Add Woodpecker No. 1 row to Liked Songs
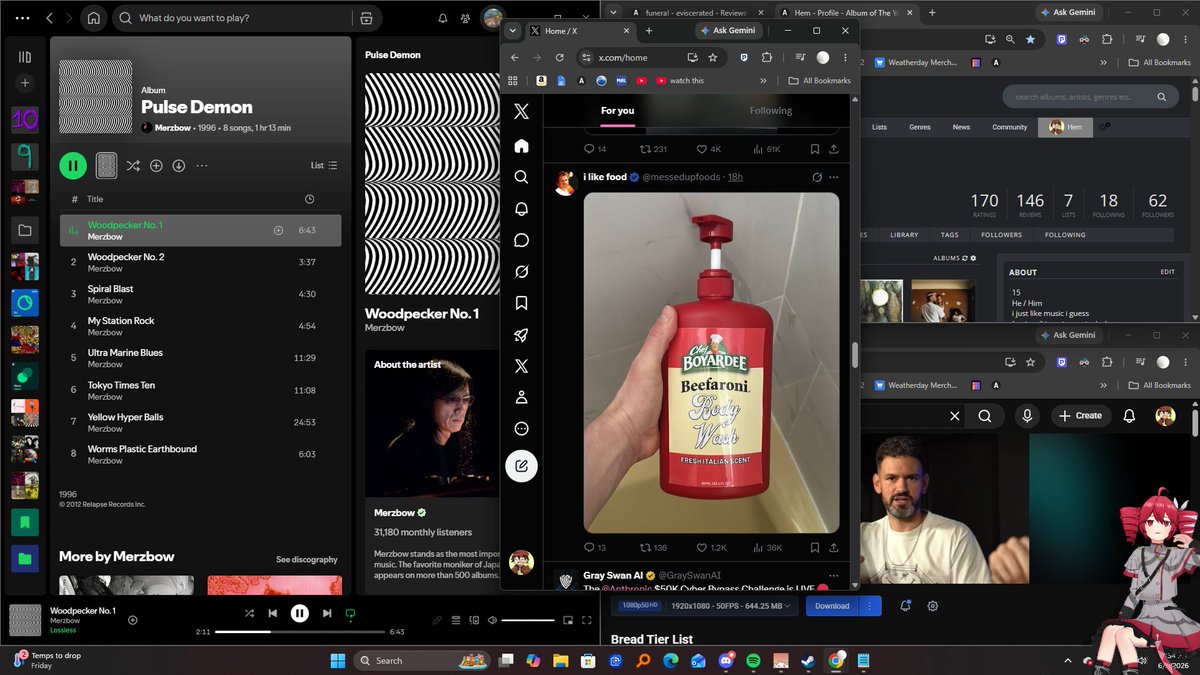The height and width of the screenshot is (675, 1200). (278, 230)
